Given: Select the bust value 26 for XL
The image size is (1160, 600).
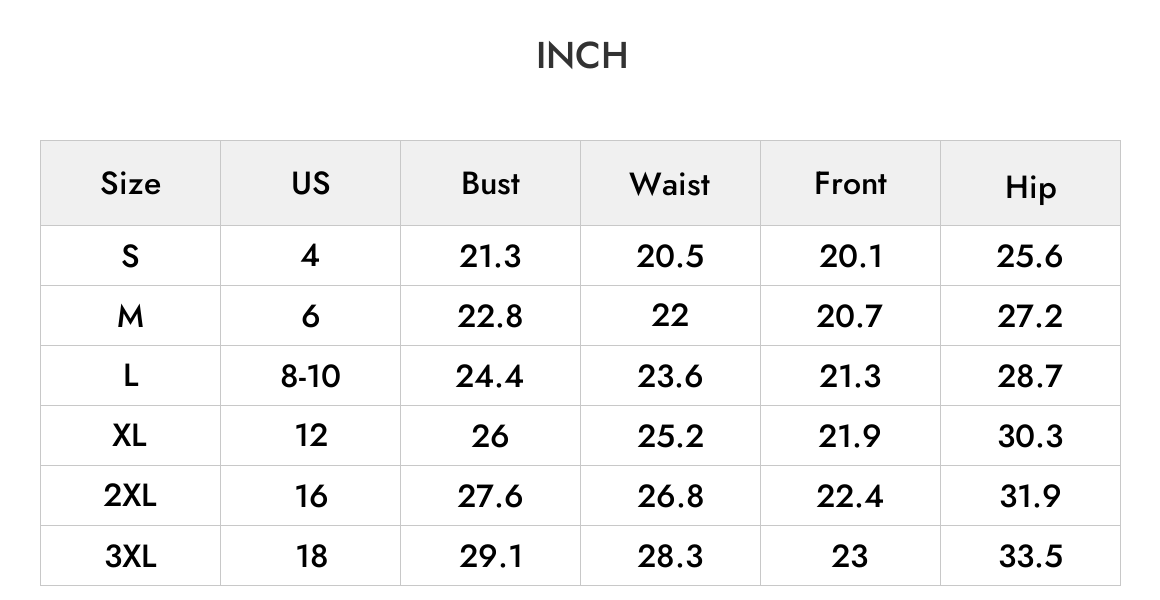Looking at the screenshot, I should (490, 436).
